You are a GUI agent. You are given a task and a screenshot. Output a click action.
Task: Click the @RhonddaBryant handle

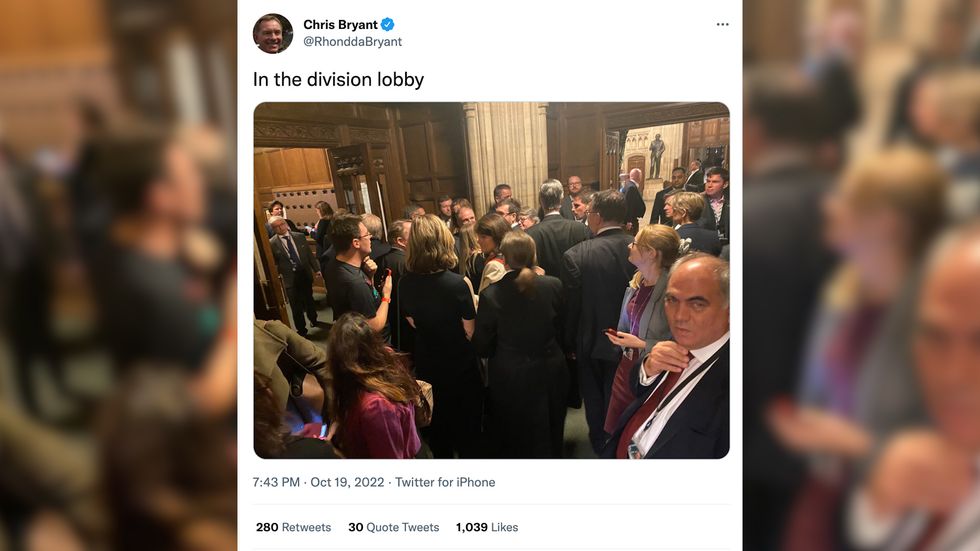[352, 42]
